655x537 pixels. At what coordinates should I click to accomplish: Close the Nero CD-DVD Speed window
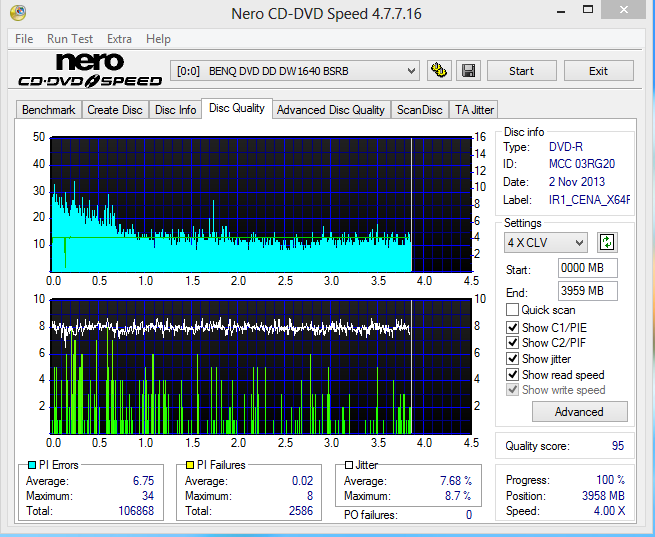point(624,10)
